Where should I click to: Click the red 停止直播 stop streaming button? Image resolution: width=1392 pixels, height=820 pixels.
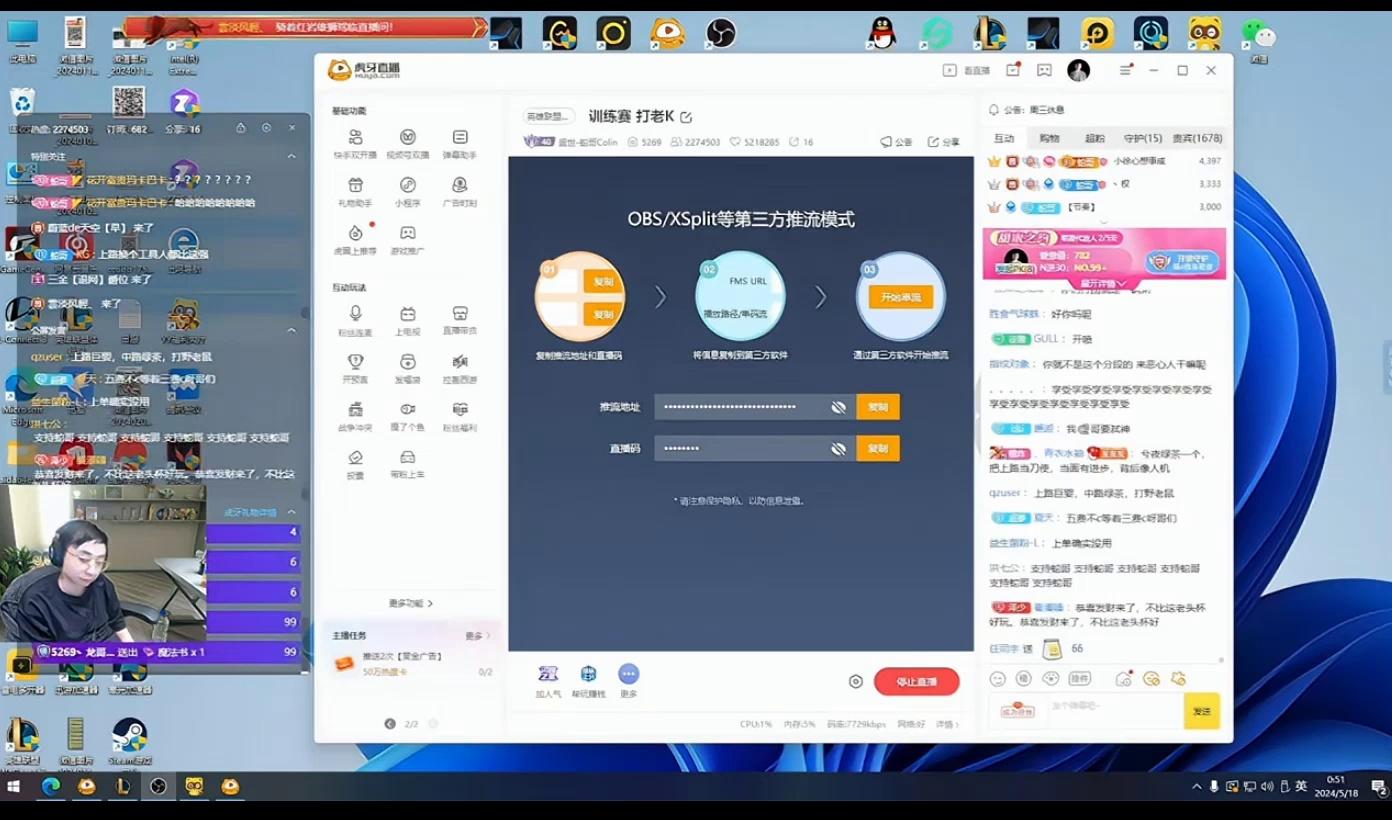916,682
